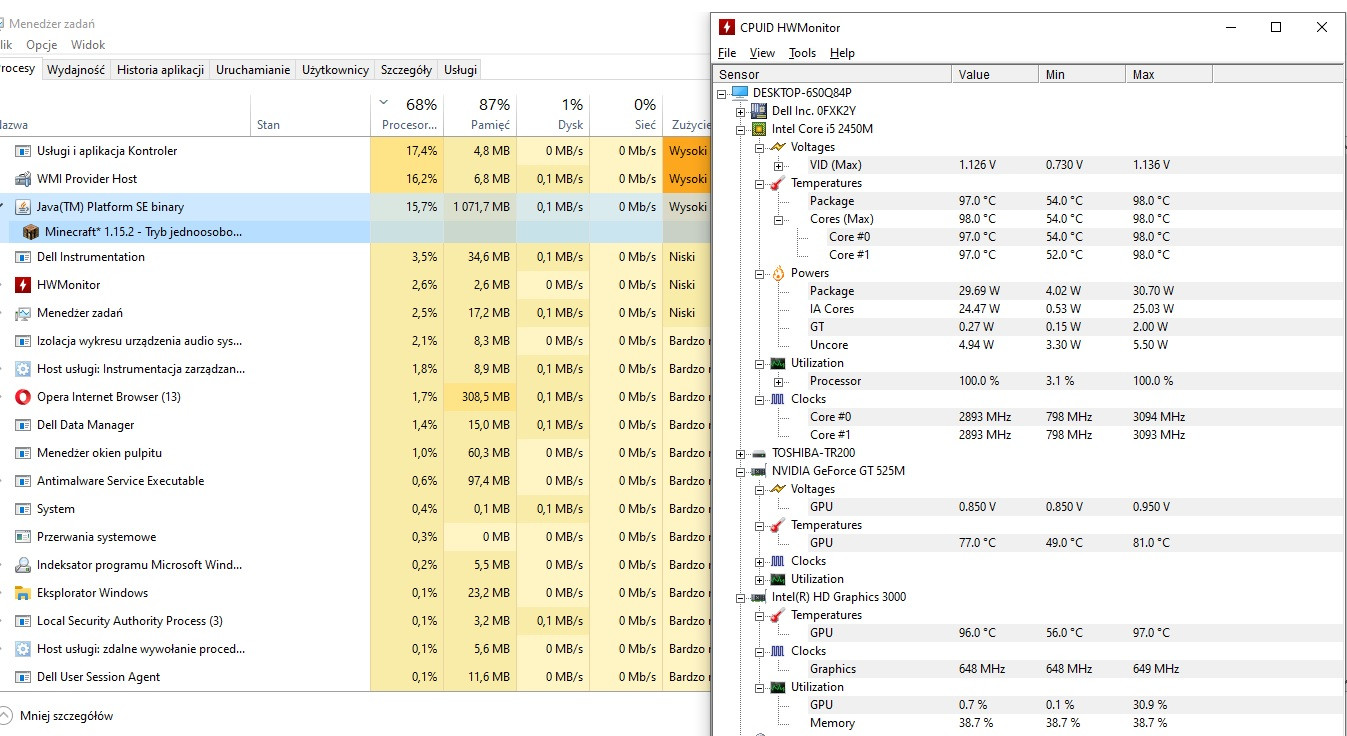The image size is (1347, 736).
Task: Click the Intel Core i5 2450M CPU icon
Action: (759, 129)
